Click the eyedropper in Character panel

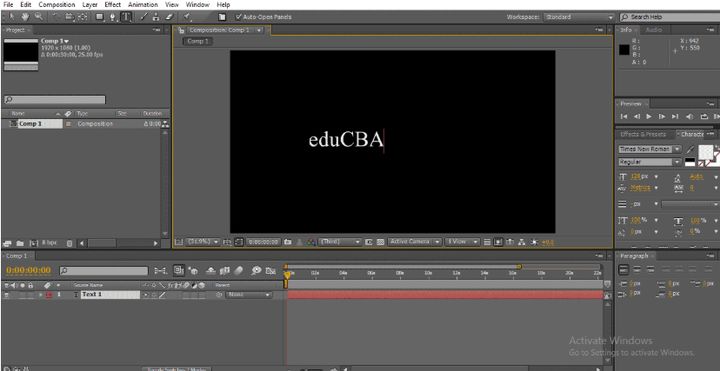690,149
